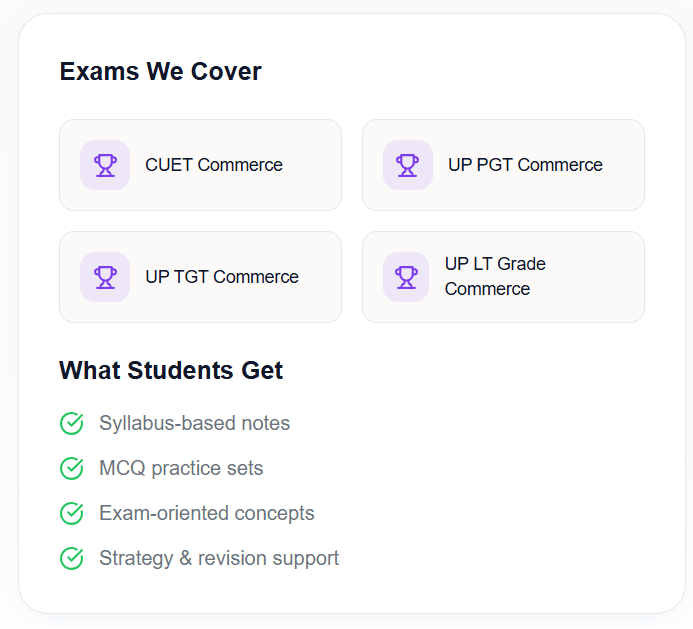Click checkmark icon beside Syllabus-based notes
This screenshot has height=629, width=693.
(72, 424)
